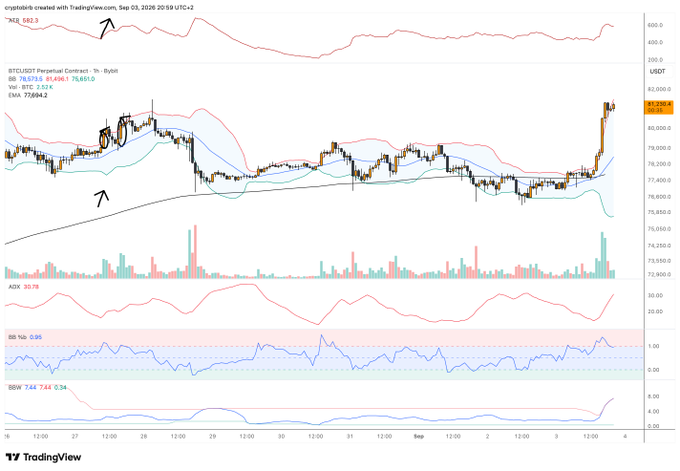The height and width of the screenshot is (471, 680).
Task: Click the EMA value 77,694.2
Action: click(x=36, y=95)
